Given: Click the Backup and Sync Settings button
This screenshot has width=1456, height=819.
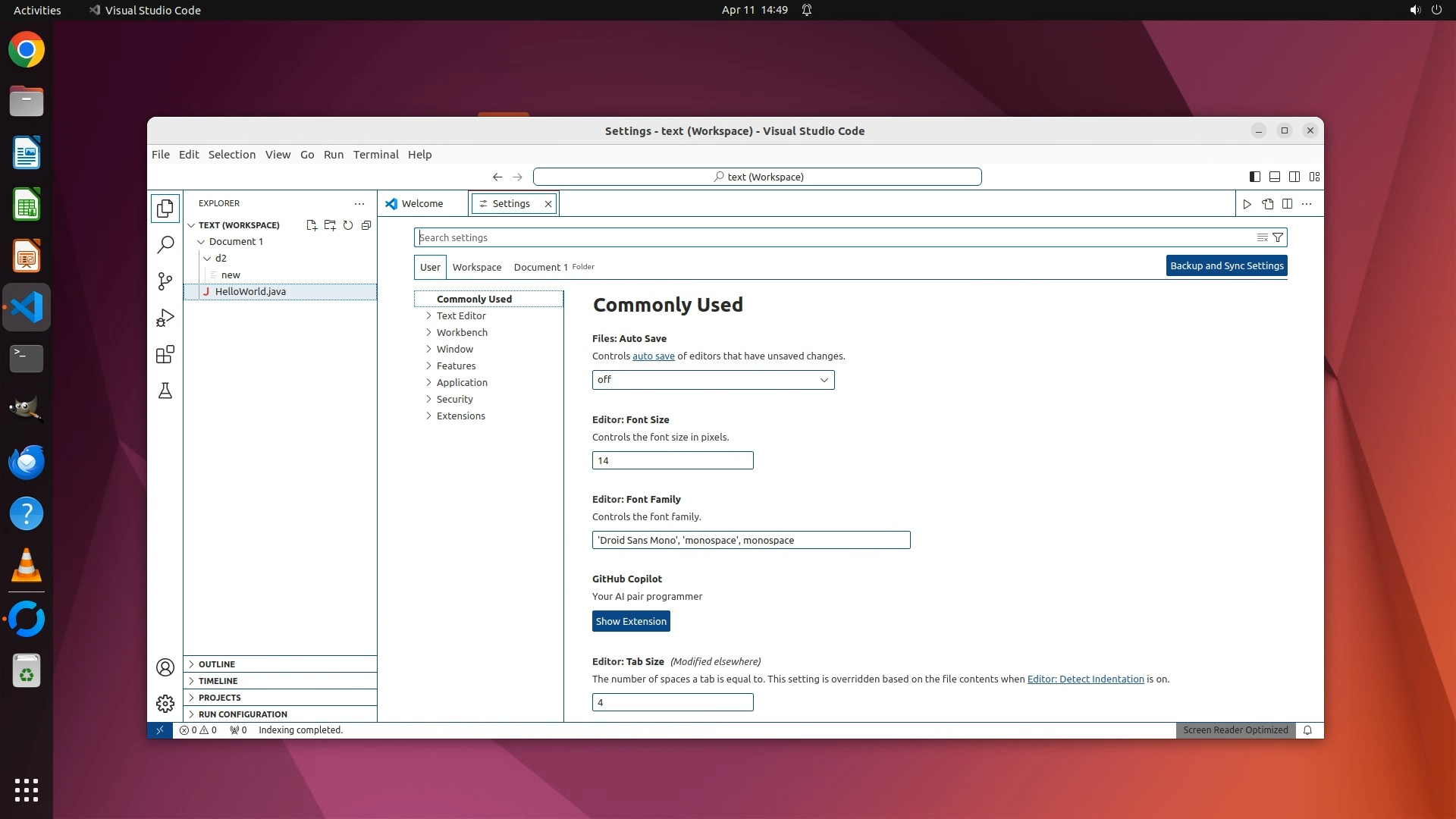Looking at the screenshot, I should [1226, 265].
